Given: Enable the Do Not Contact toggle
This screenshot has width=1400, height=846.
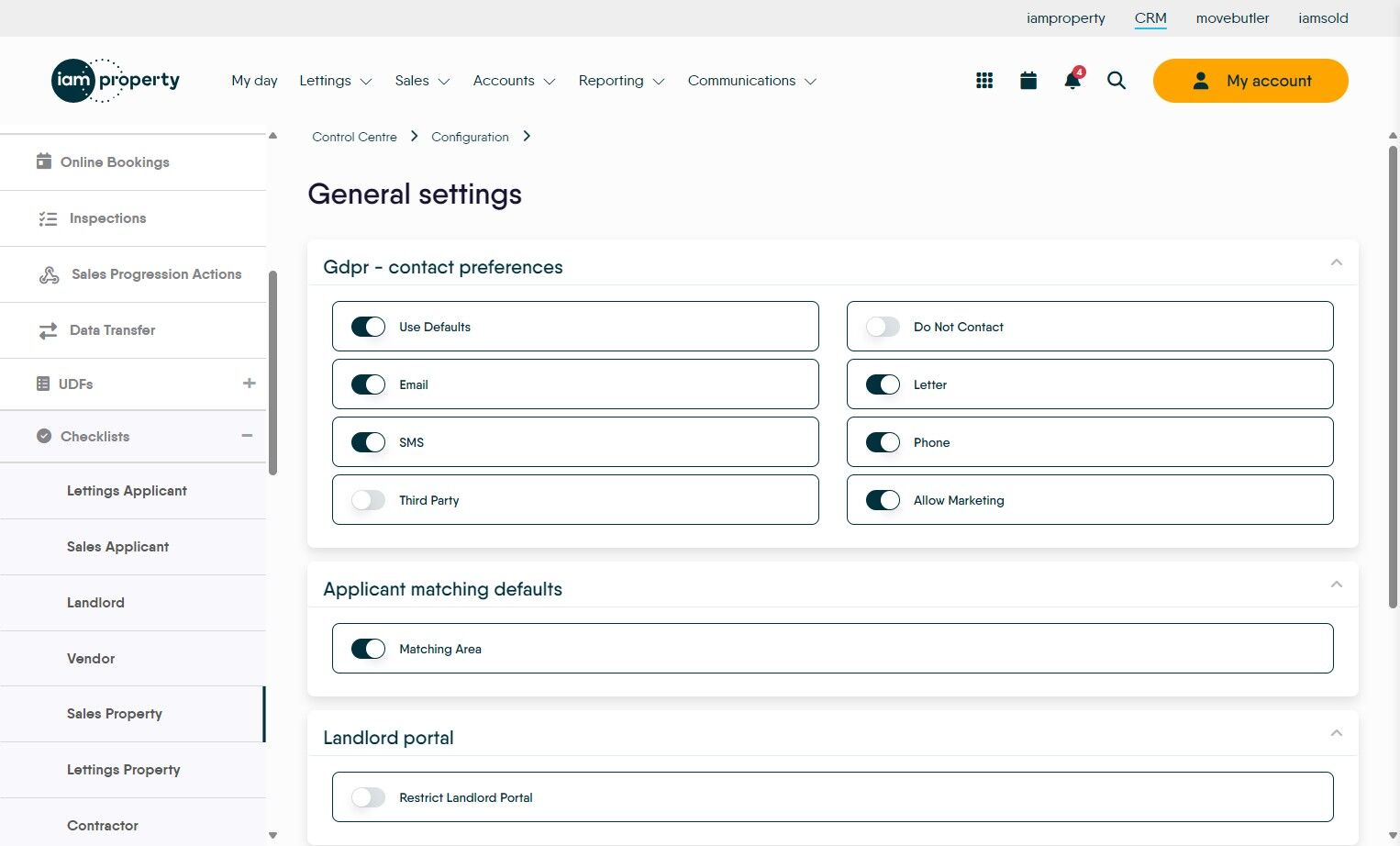Looking at the screenshot, I should tap(883, 327).
